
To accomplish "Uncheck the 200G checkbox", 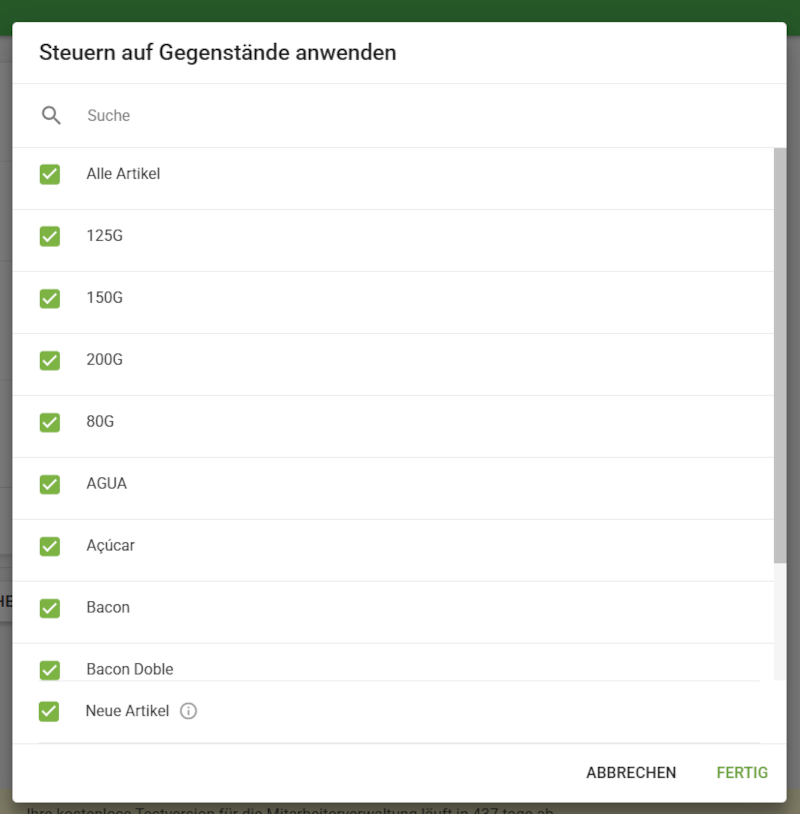I will pos(50,360).
